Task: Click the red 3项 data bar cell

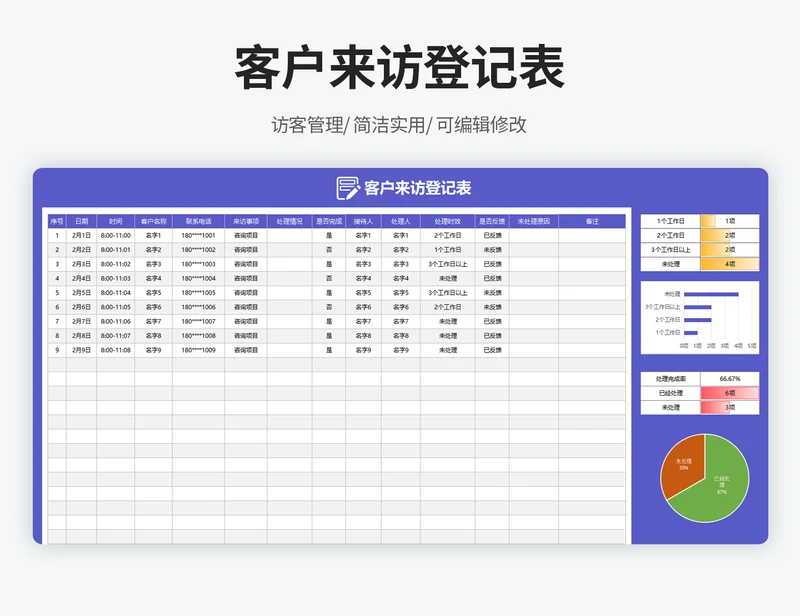Action: (x=730, y=407)
